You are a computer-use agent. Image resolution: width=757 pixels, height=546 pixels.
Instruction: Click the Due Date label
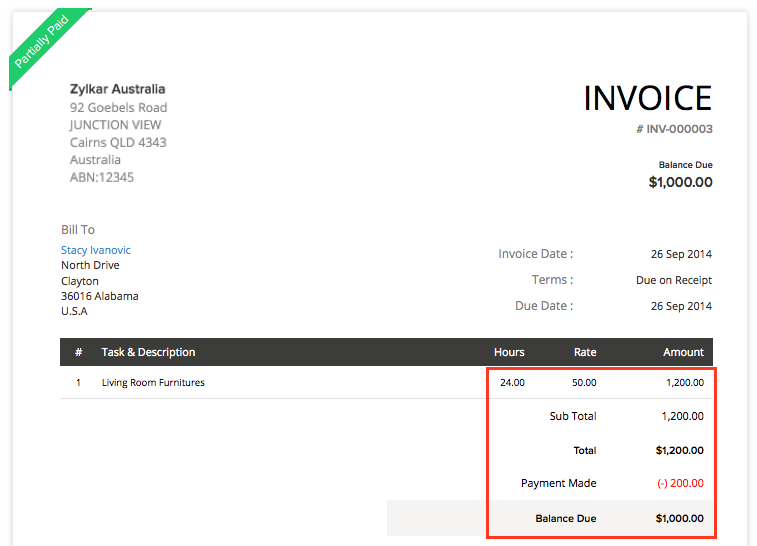(x=544, y=306)
